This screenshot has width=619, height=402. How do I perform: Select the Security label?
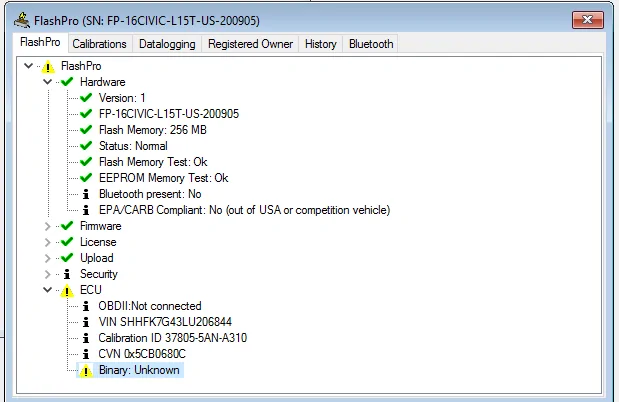[x=99, y=274]
